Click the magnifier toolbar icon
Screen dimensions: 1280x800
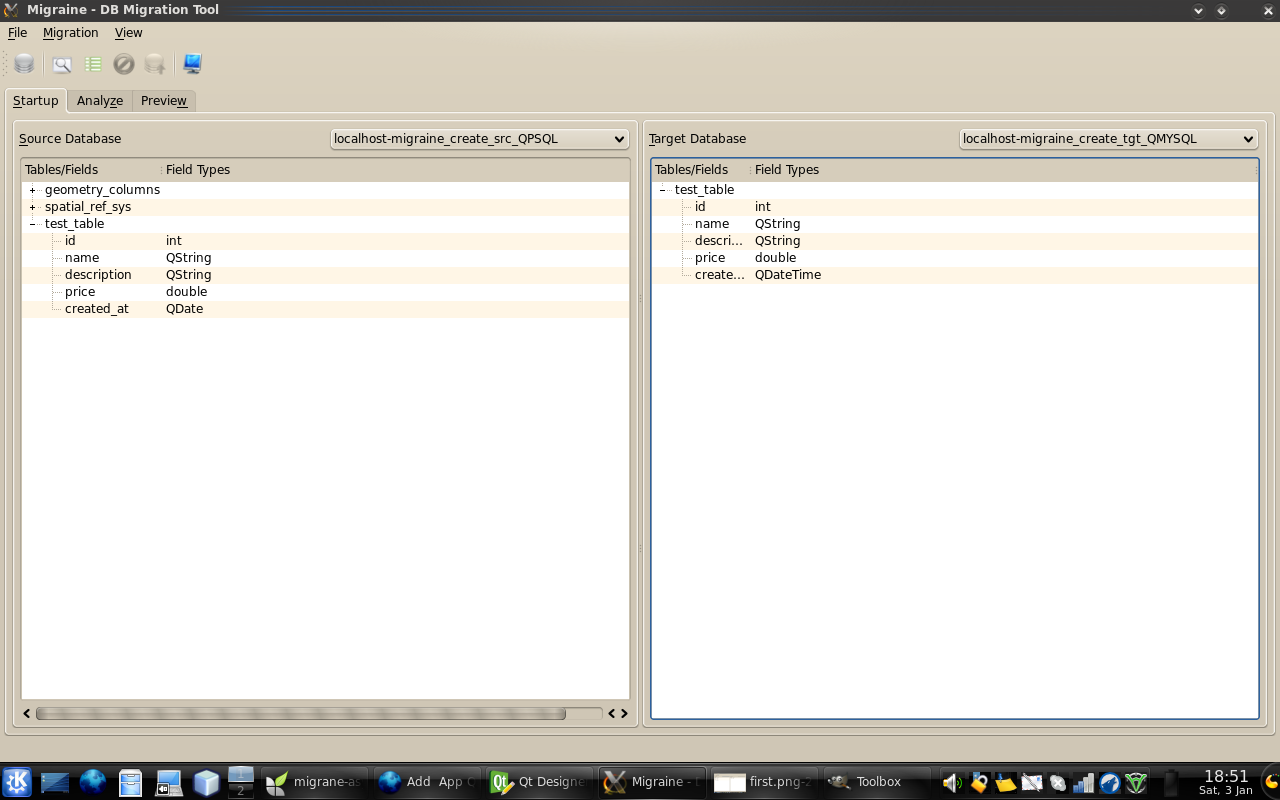click(62, 65)
